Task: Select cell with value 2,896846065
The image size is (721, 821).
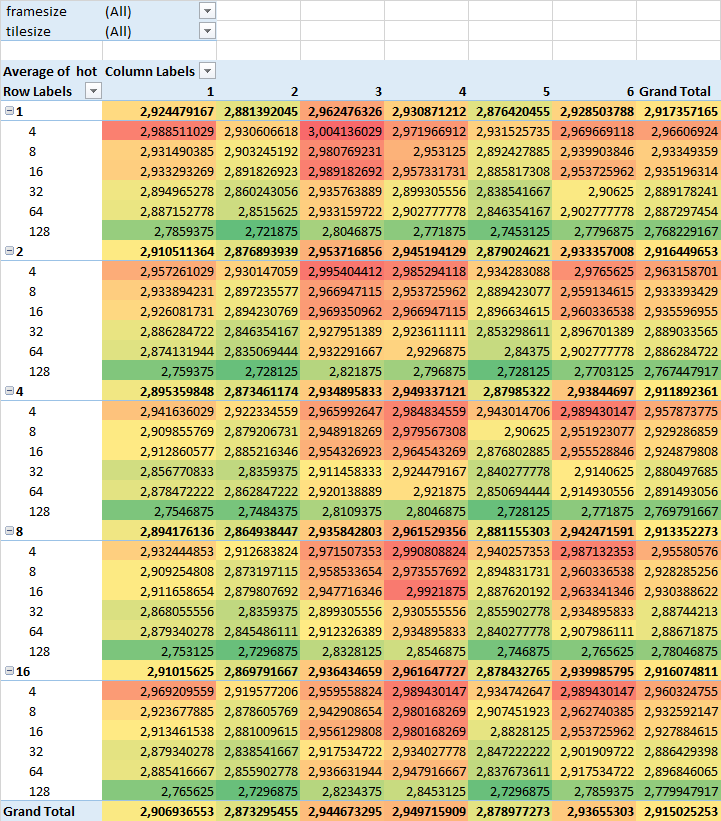Action: click(x=679, y=771)
